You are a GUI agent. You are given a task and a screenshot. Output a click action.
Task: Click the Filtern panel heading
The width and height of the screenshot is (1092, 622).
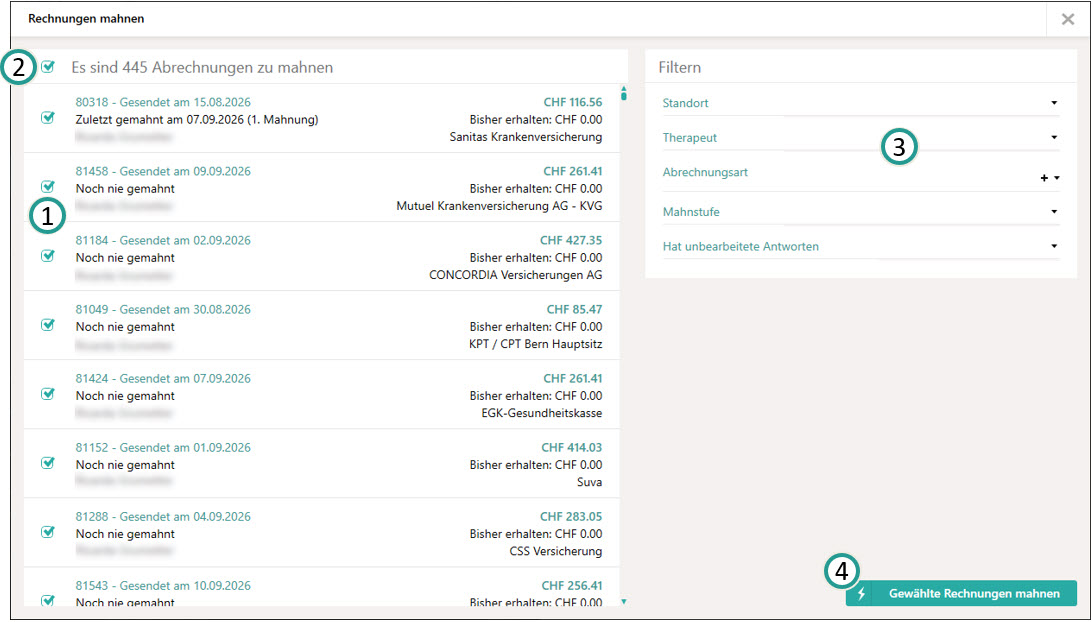tap(680, 68)
